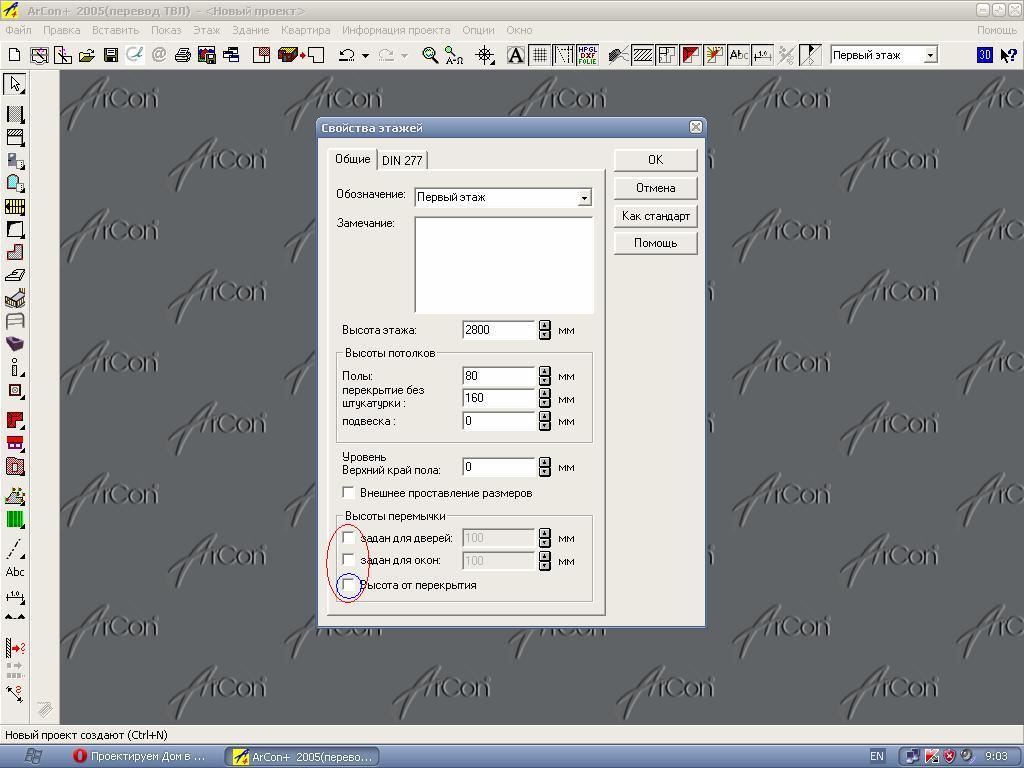Screen dimensions: 1024x768
Task: Click the HPGL DXF Folie icon
Action: click(587, 56)
